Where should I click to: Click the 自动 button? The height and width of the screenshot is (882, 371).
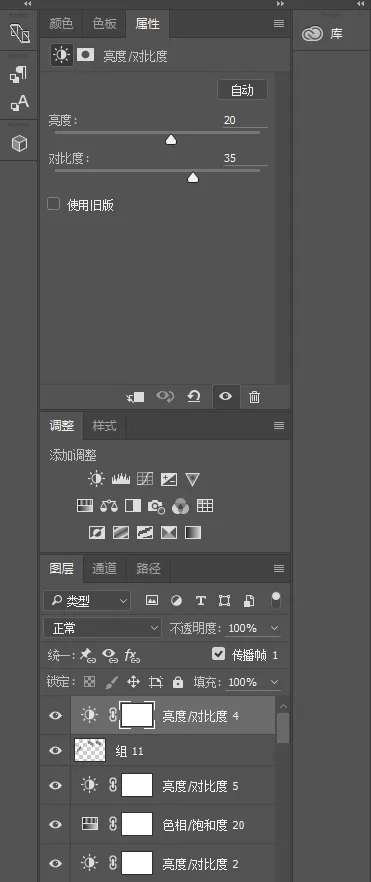[x=242, y=90]
